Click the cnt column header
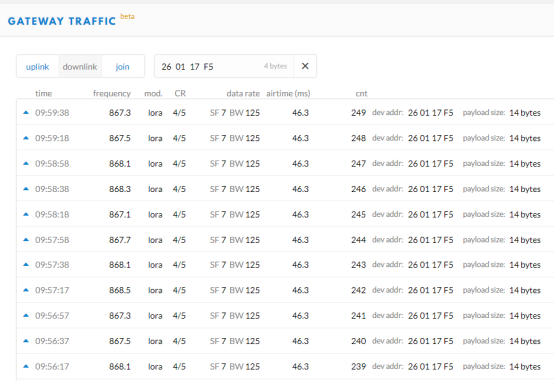The height and width of the screenshot is (381, 554). pyautogui.click(x=361, y=93)
